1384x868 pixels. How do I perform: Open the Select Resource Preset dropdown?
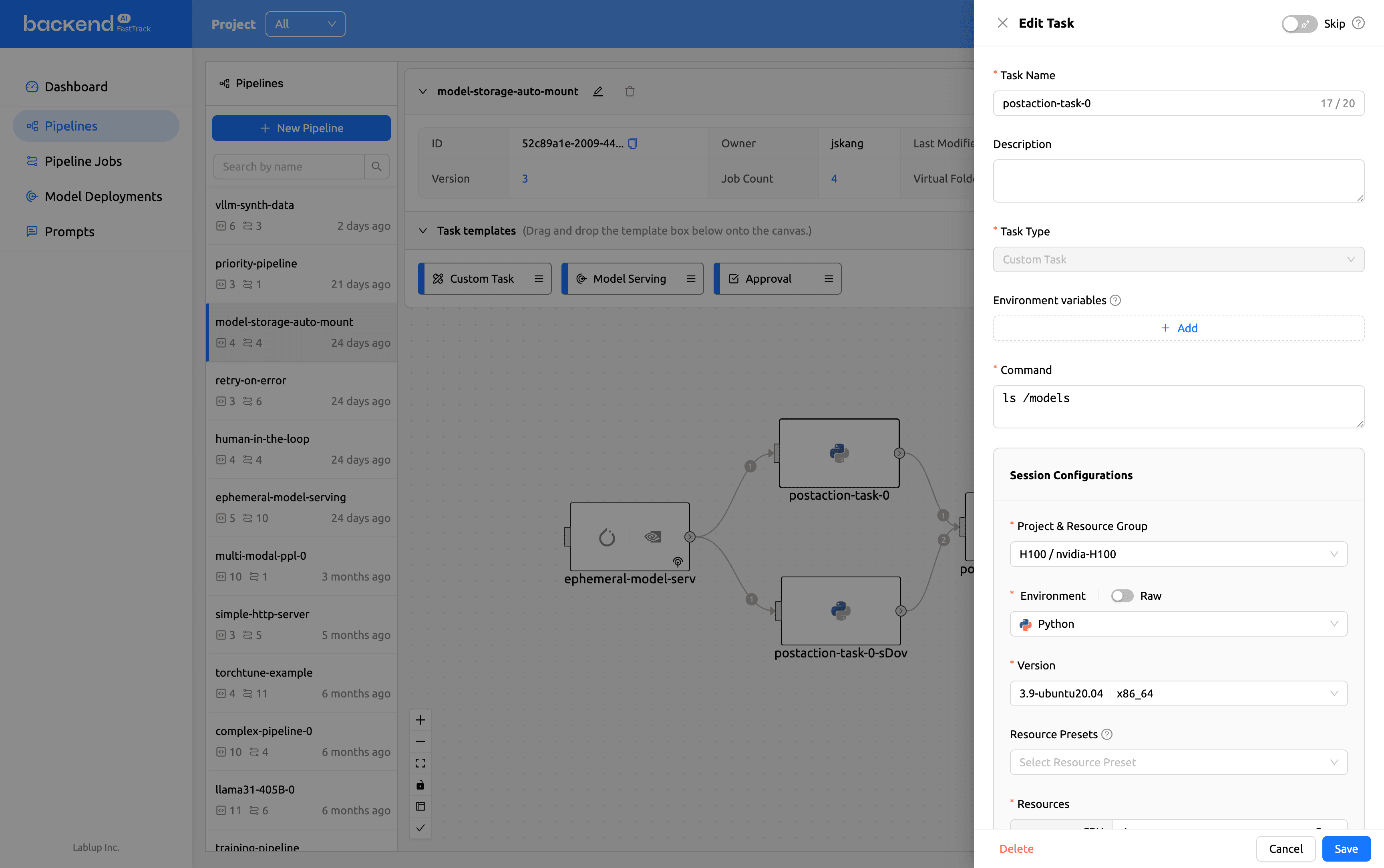tap(1178, 762)
